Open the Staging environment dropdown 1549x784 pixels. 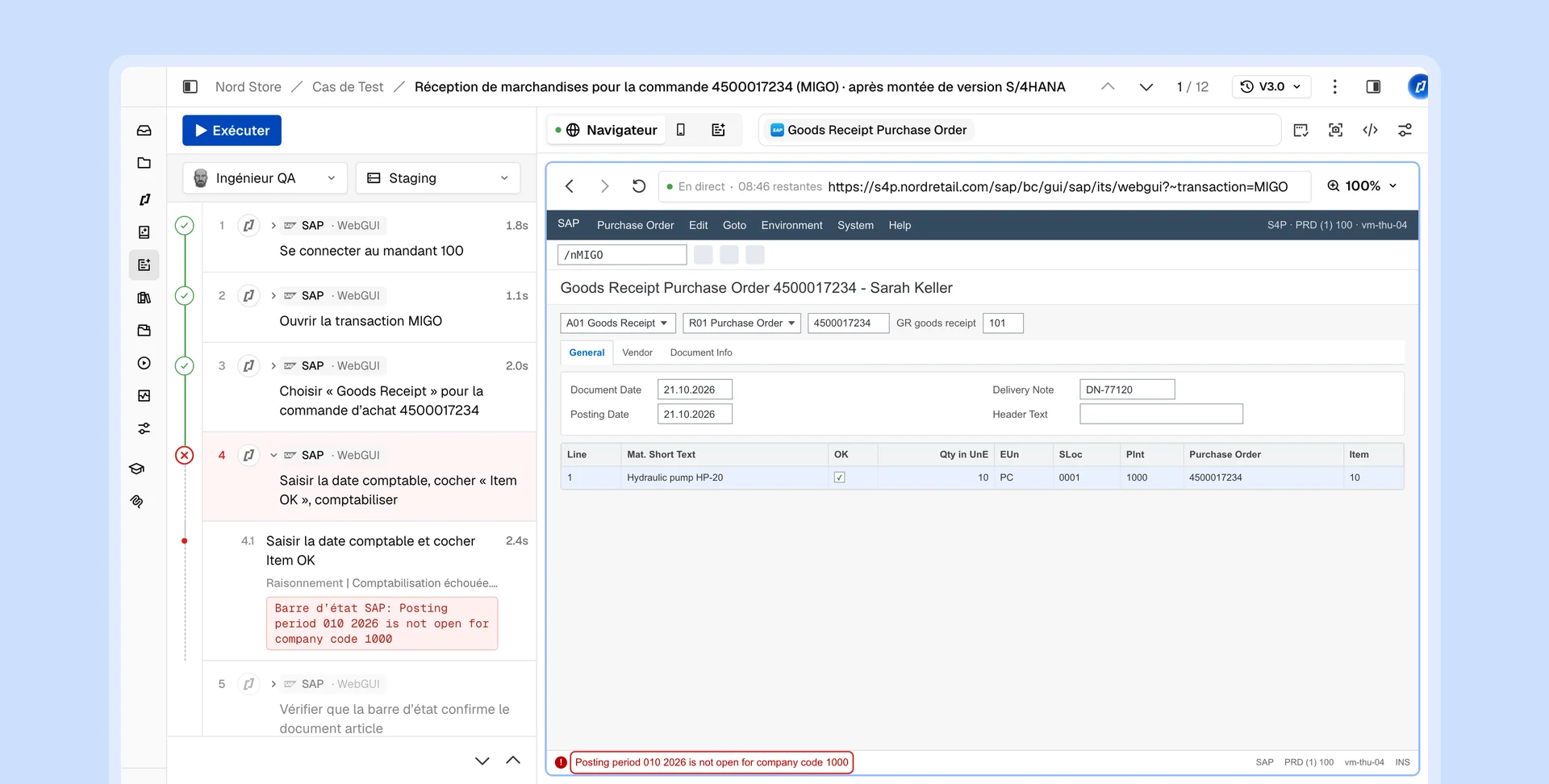[438, 178]
